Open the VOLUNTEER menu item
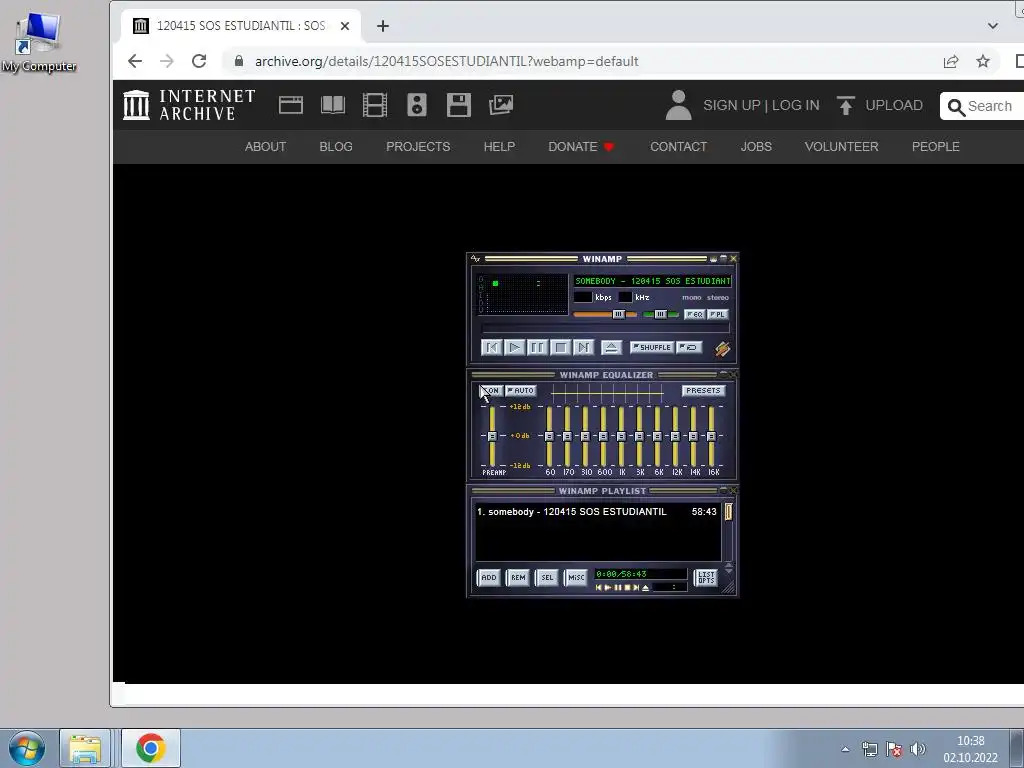The image size is (1024, 768). (x=841, y=147)
